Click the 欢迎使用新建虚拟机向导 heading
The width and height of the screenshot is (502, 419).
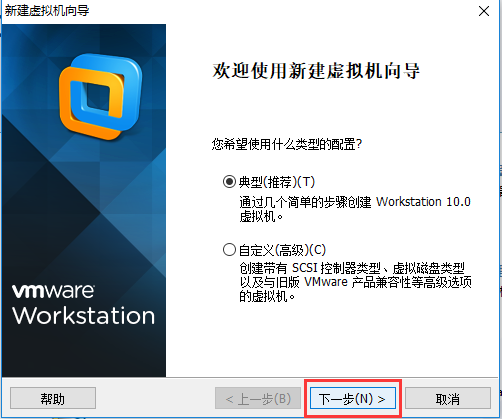(x=316, y=71)
